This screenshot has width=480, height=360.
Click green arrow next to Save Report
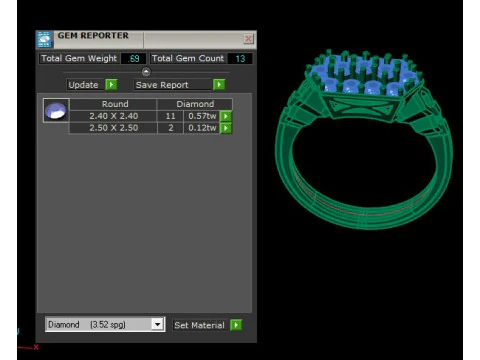219,85
